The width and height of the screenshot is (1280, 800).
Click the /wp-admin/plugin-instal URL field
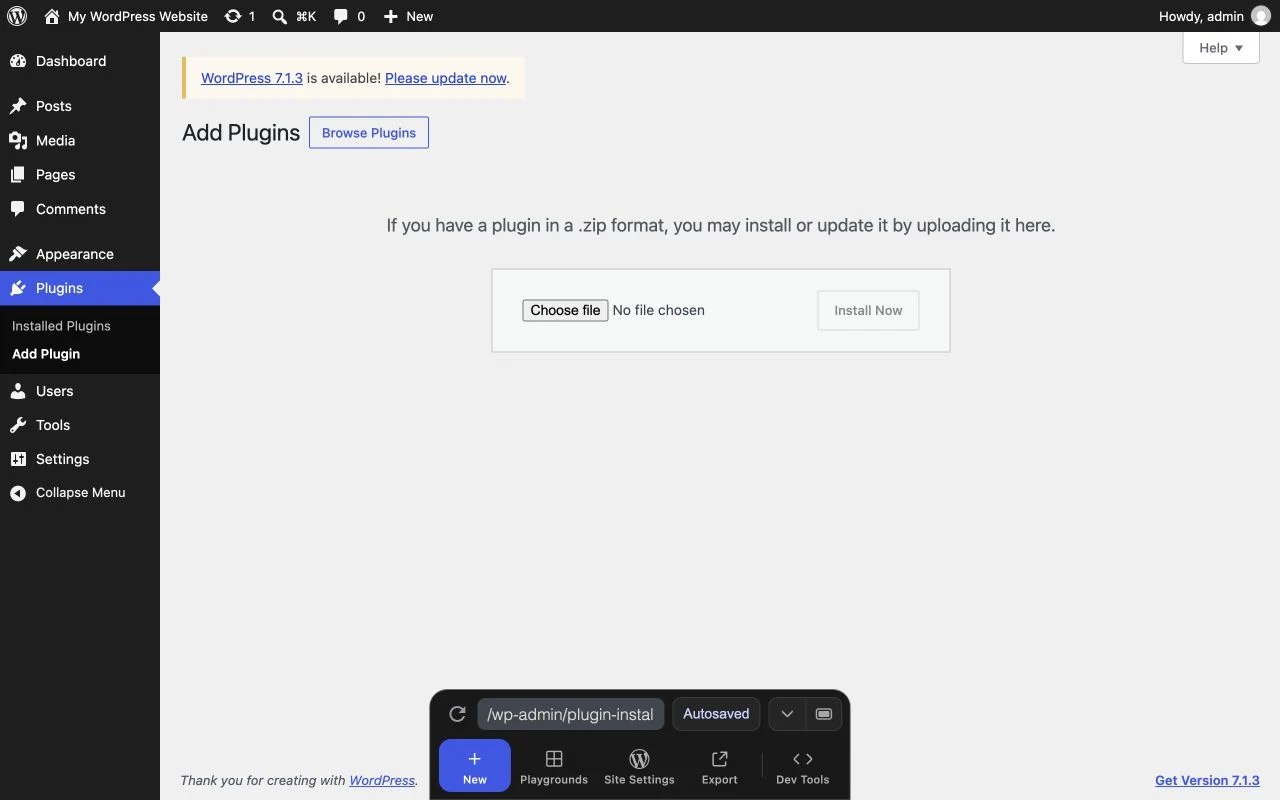pos(570,714)
